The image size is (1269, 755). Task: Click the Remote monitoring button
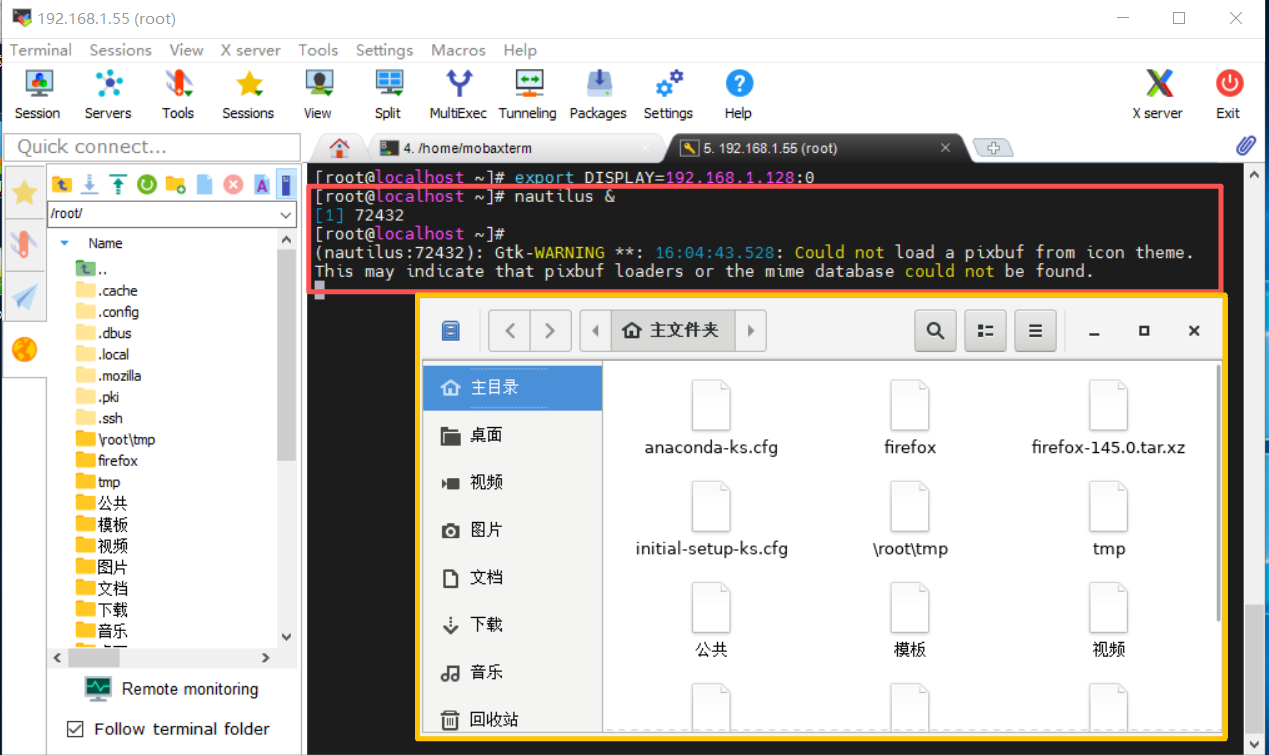171,688
